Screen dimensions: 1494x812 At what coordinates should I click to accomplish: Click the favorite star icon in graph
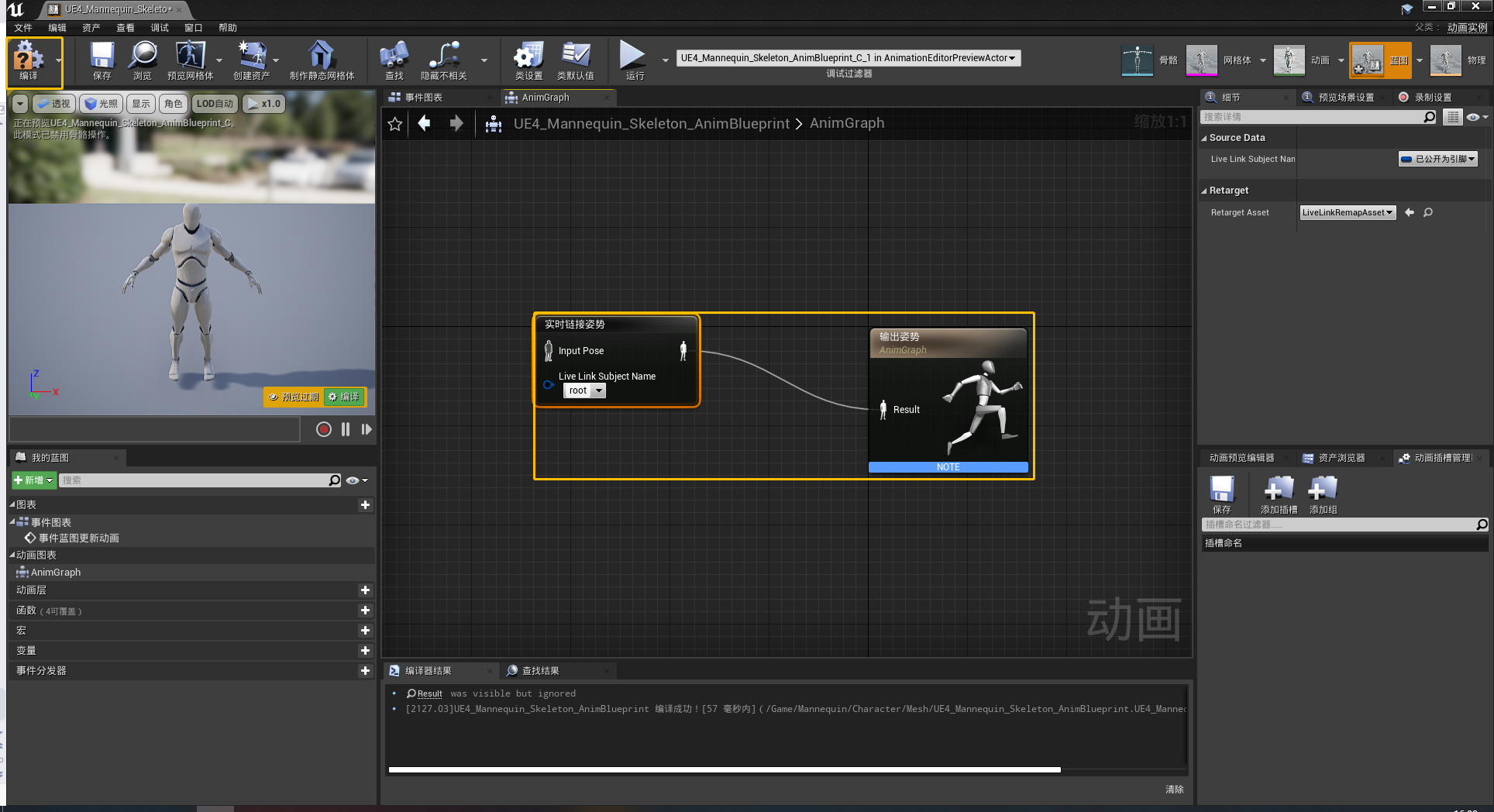[x=395, y=124]
